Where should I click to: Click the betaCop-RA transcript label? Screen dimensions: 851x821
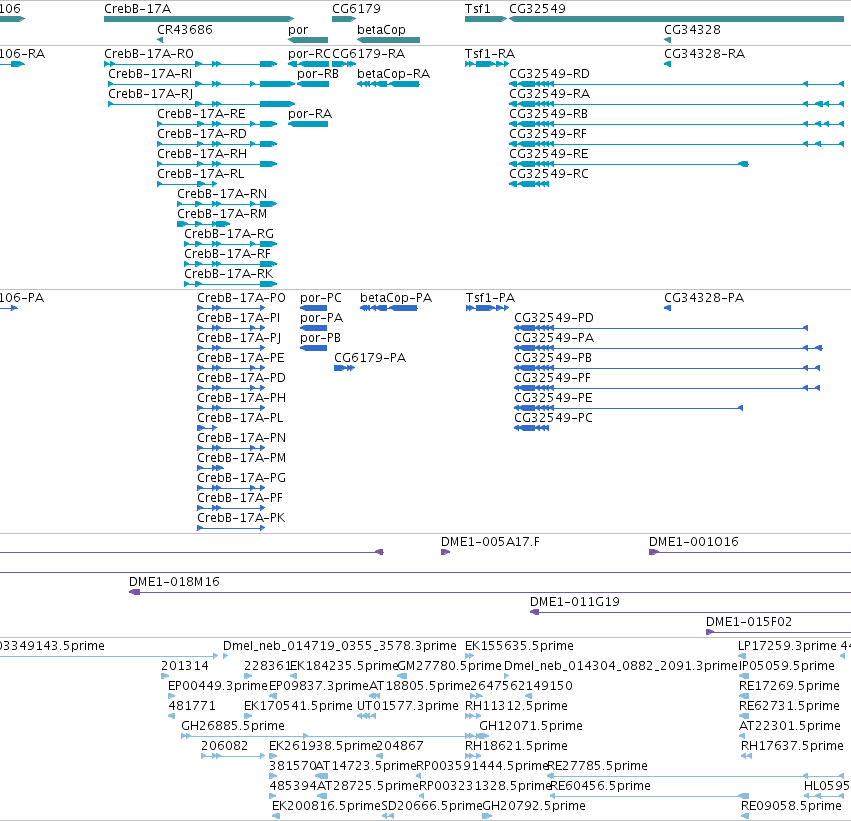[x=393, y=74]
